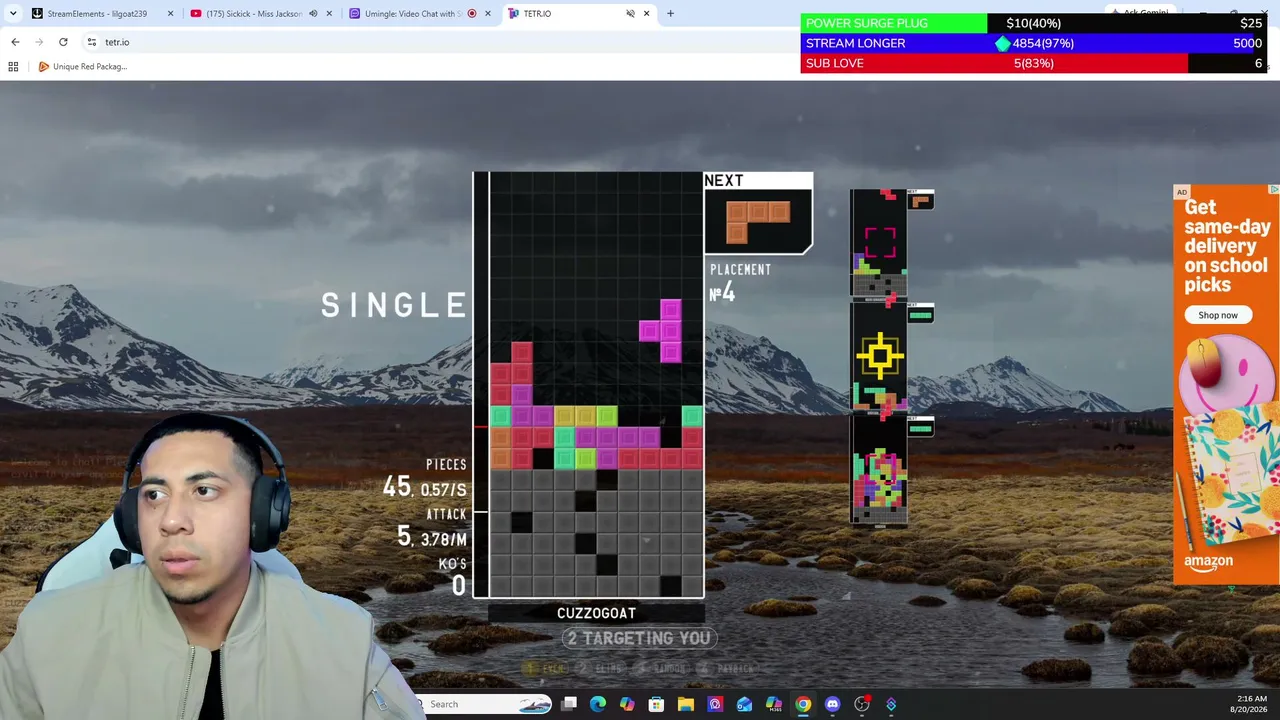Screen dimensions: 1280x720
Task: Close the Sickick YouTube tab
Action: [x=329, y=14]
